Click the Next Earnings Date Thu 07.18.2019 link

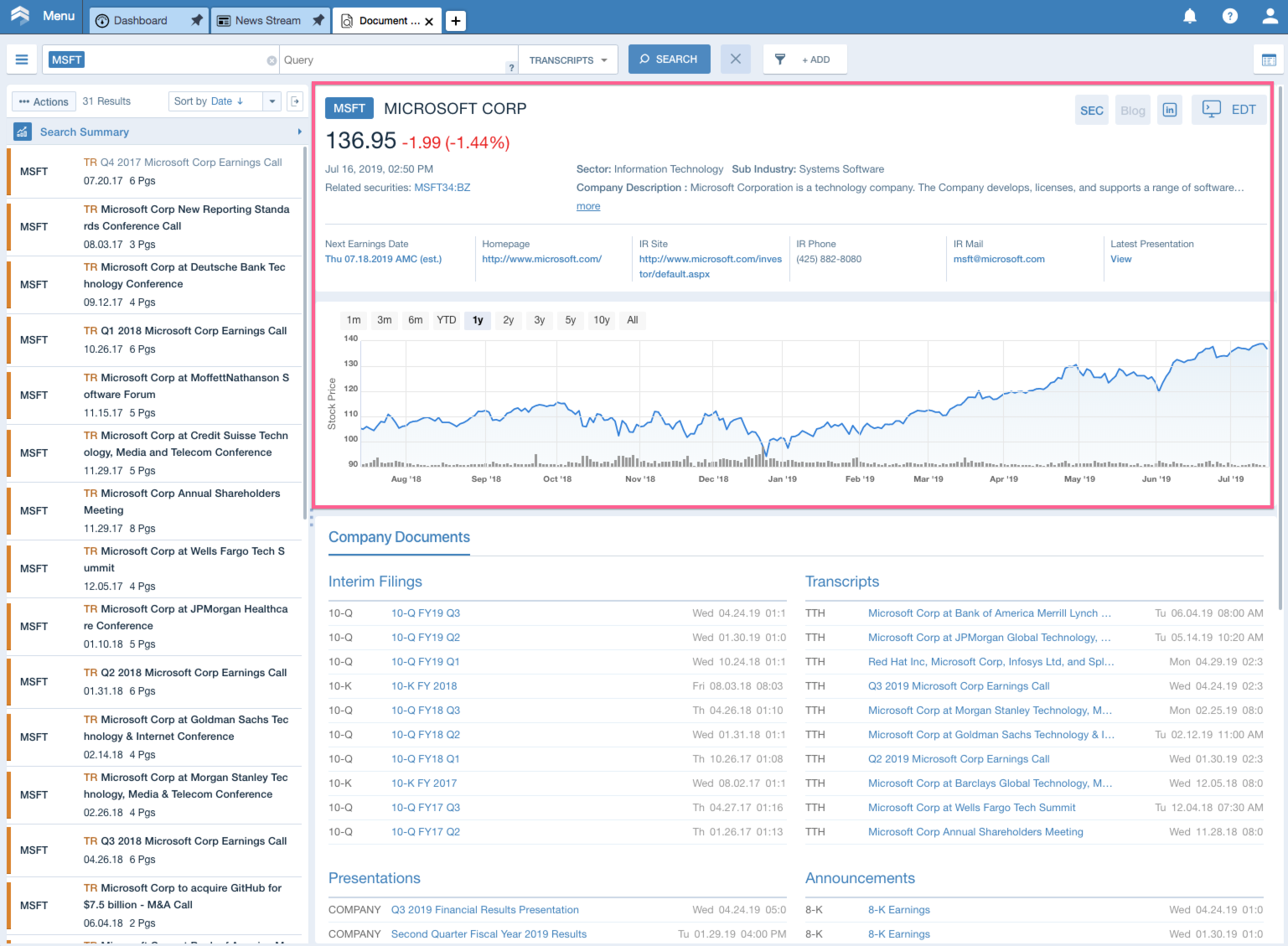pos(383,259)
